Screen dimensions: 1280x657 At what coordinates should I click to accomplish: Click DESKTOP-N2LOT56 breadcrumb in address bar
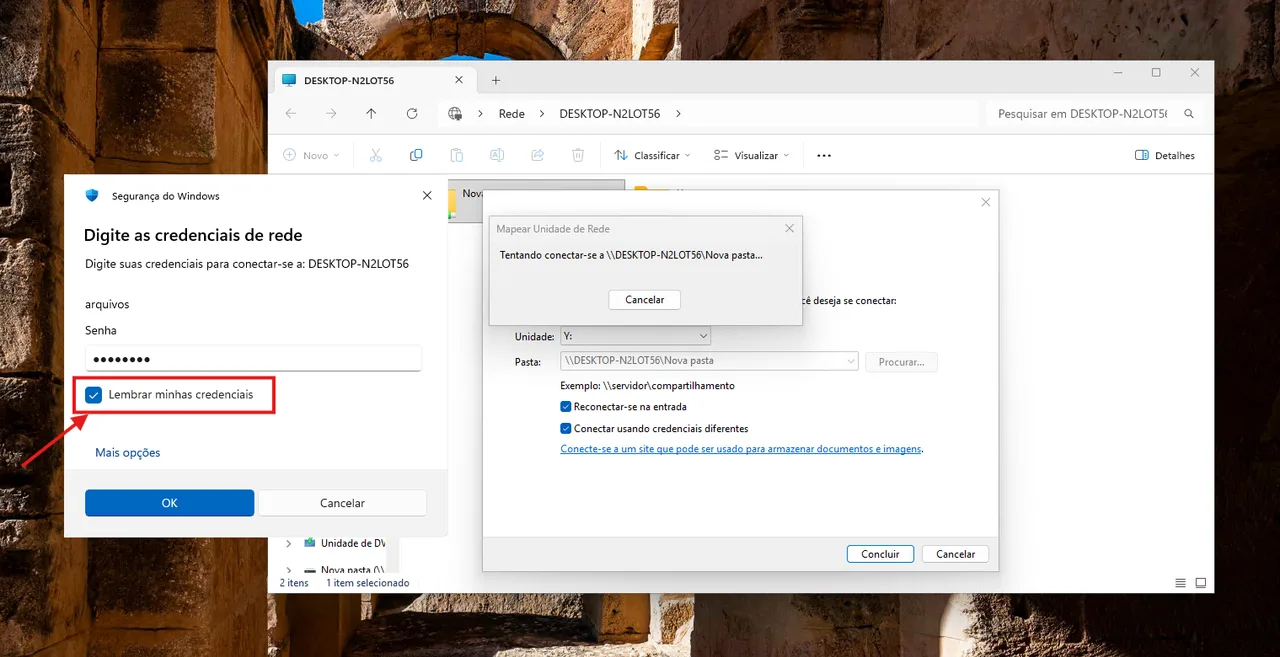(x=610, y=114)
